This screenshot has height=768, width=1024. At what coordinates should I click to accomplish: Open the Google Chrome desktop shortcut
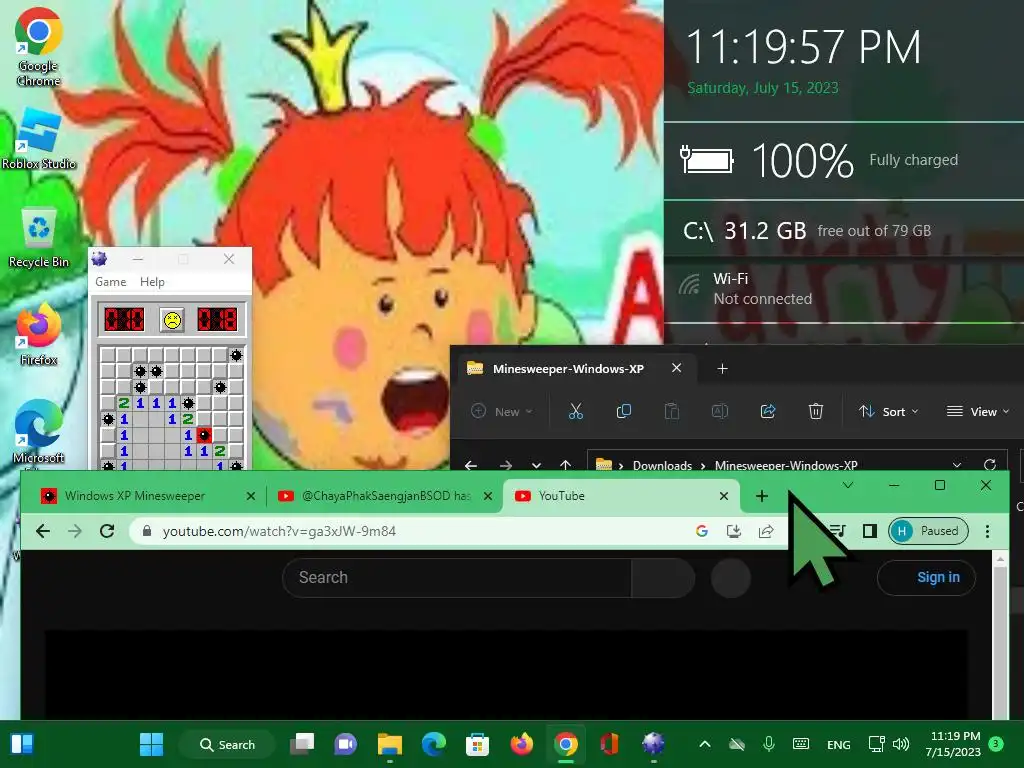(x=39, y=47)
